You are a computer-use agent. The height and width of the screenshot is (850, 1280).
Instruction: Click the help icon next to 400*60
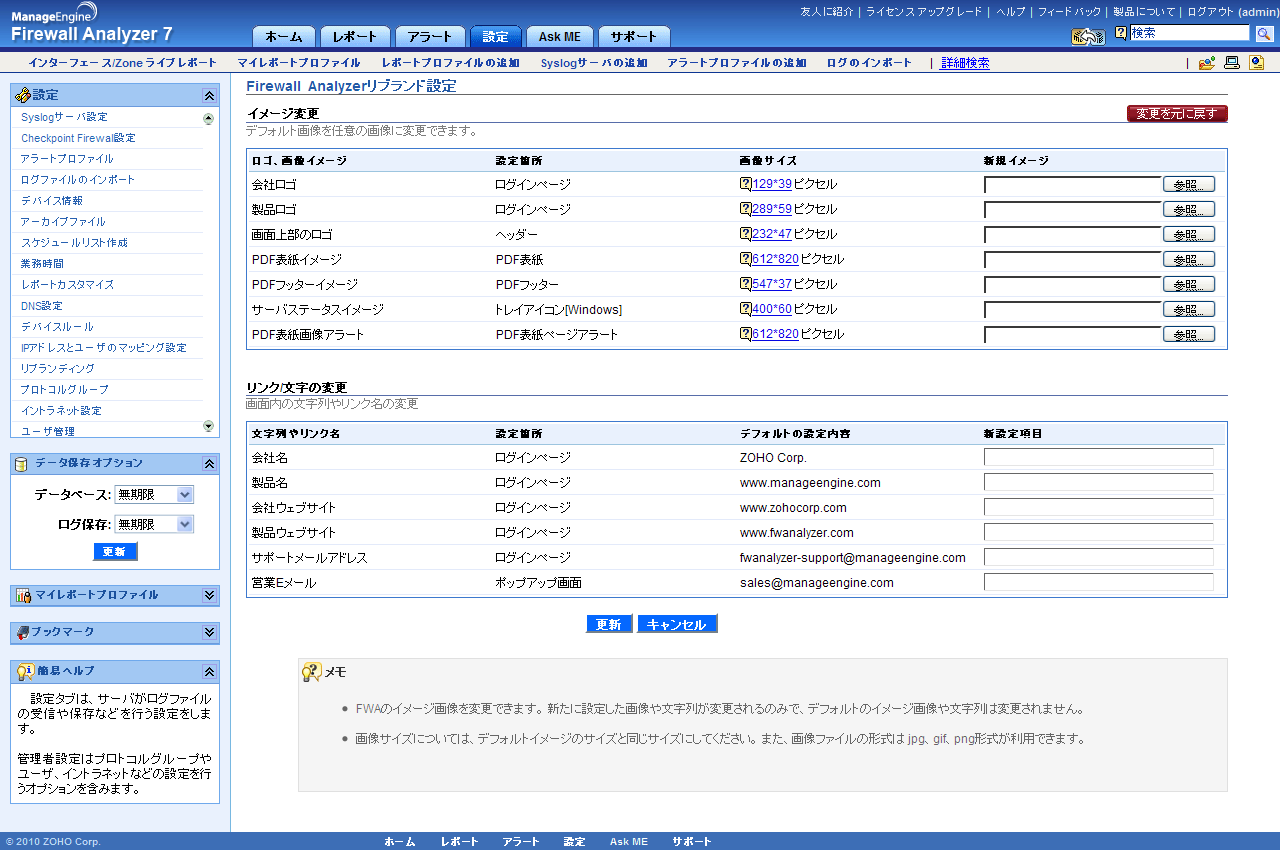click(x=745, y=309)
